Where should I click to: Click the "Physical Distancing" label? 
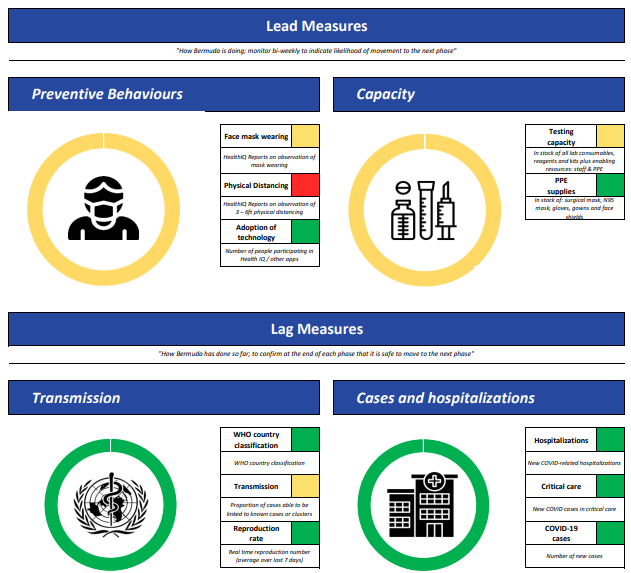pyautogui.click(x=256, y=186)
